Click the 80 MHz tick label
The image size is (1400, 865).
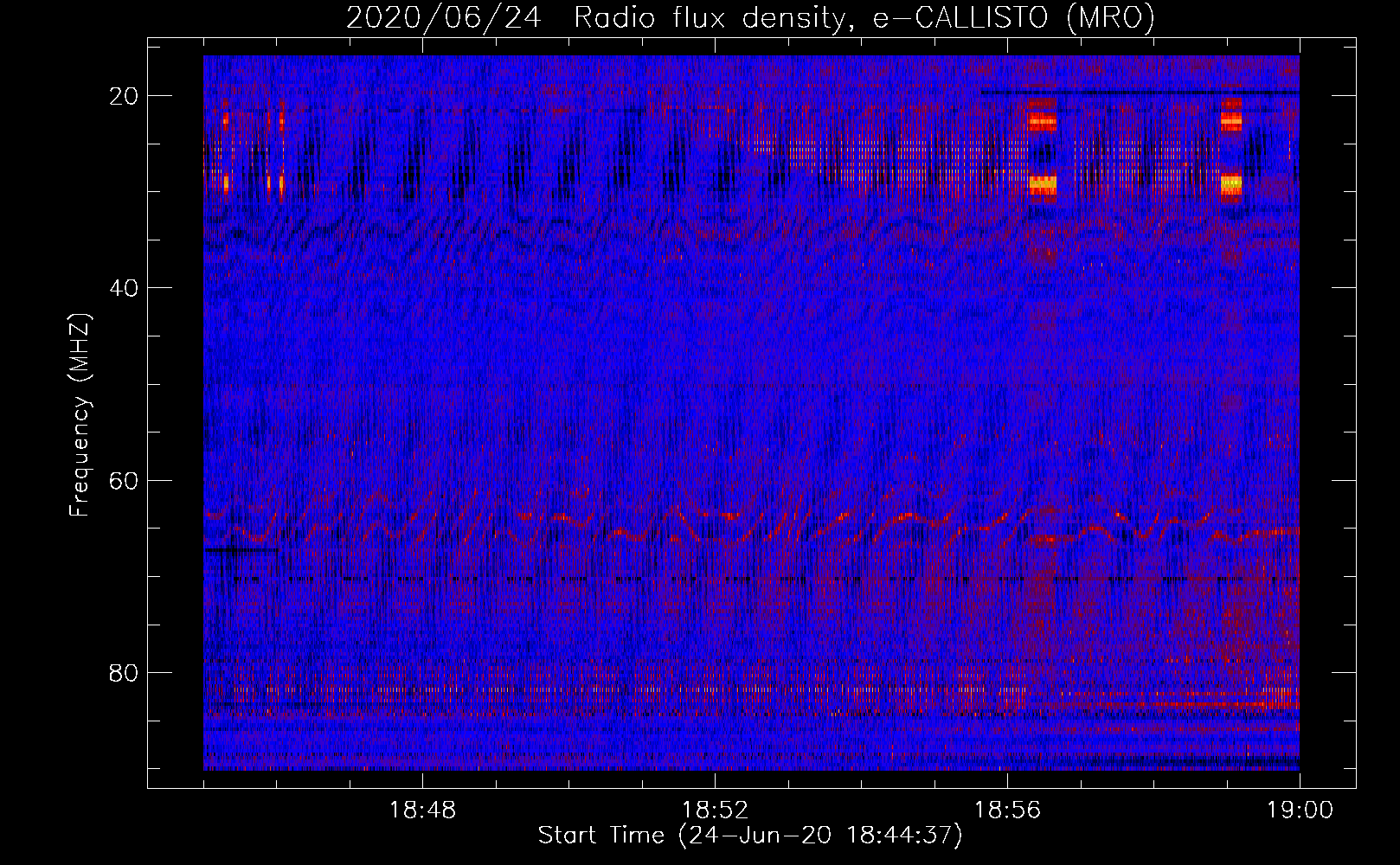[125, 672]
